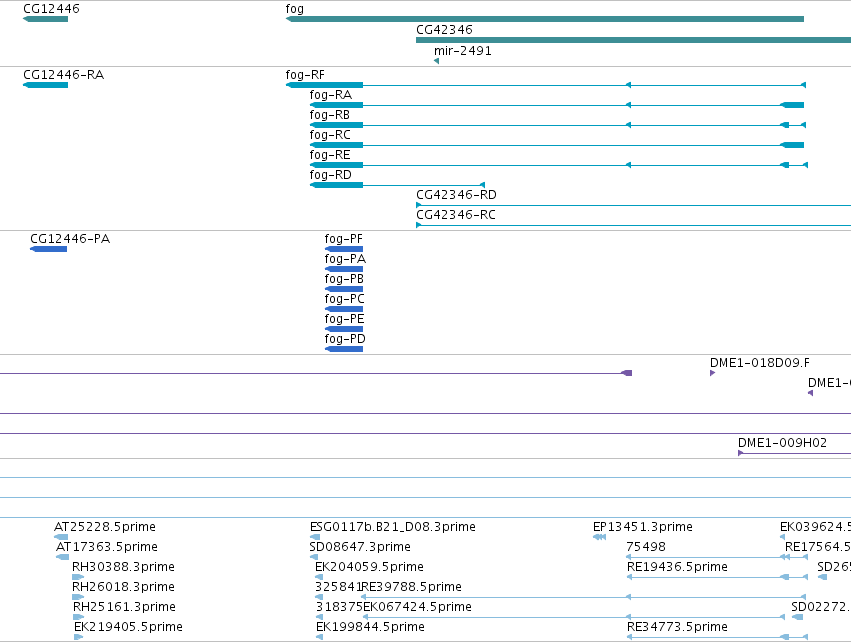
Task: Select the fog gene feature bar
Action: pos(545,19)
